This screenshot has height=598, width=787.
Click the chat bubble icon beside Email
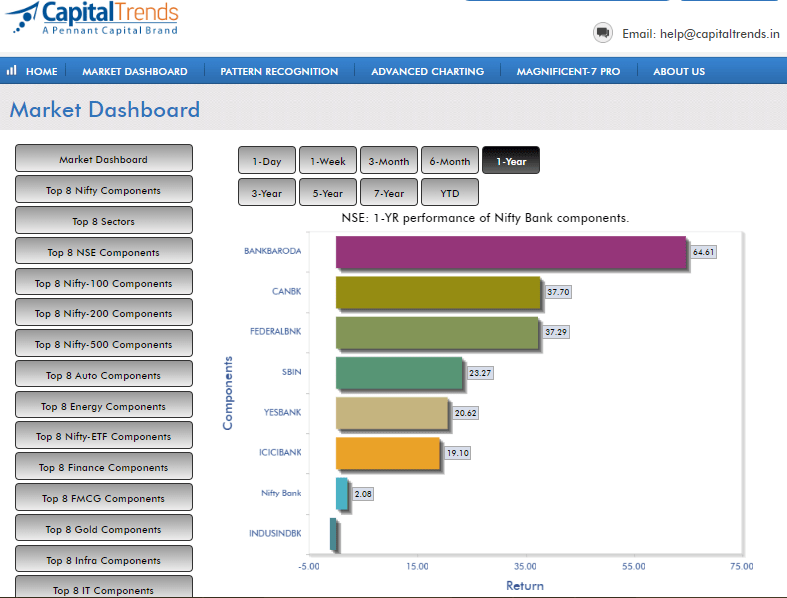602,33
